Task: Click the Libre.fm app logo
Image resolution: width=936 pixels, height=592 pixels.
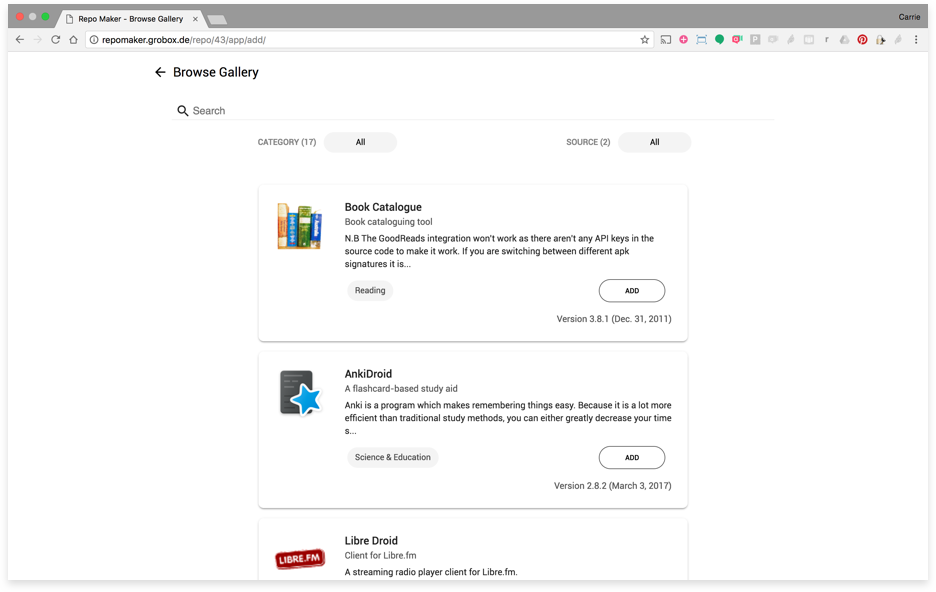Action: click(299, 558)
